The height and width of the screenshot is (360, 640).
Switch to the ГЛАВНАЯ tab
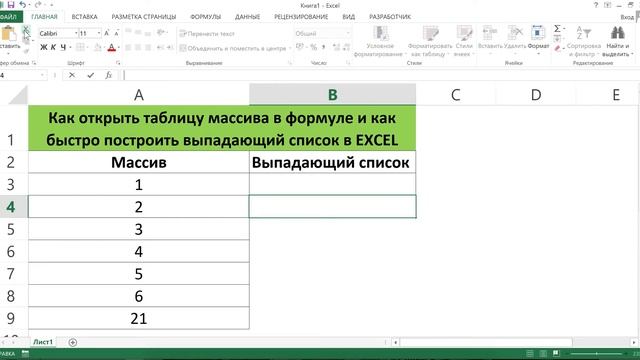[44, 17]
